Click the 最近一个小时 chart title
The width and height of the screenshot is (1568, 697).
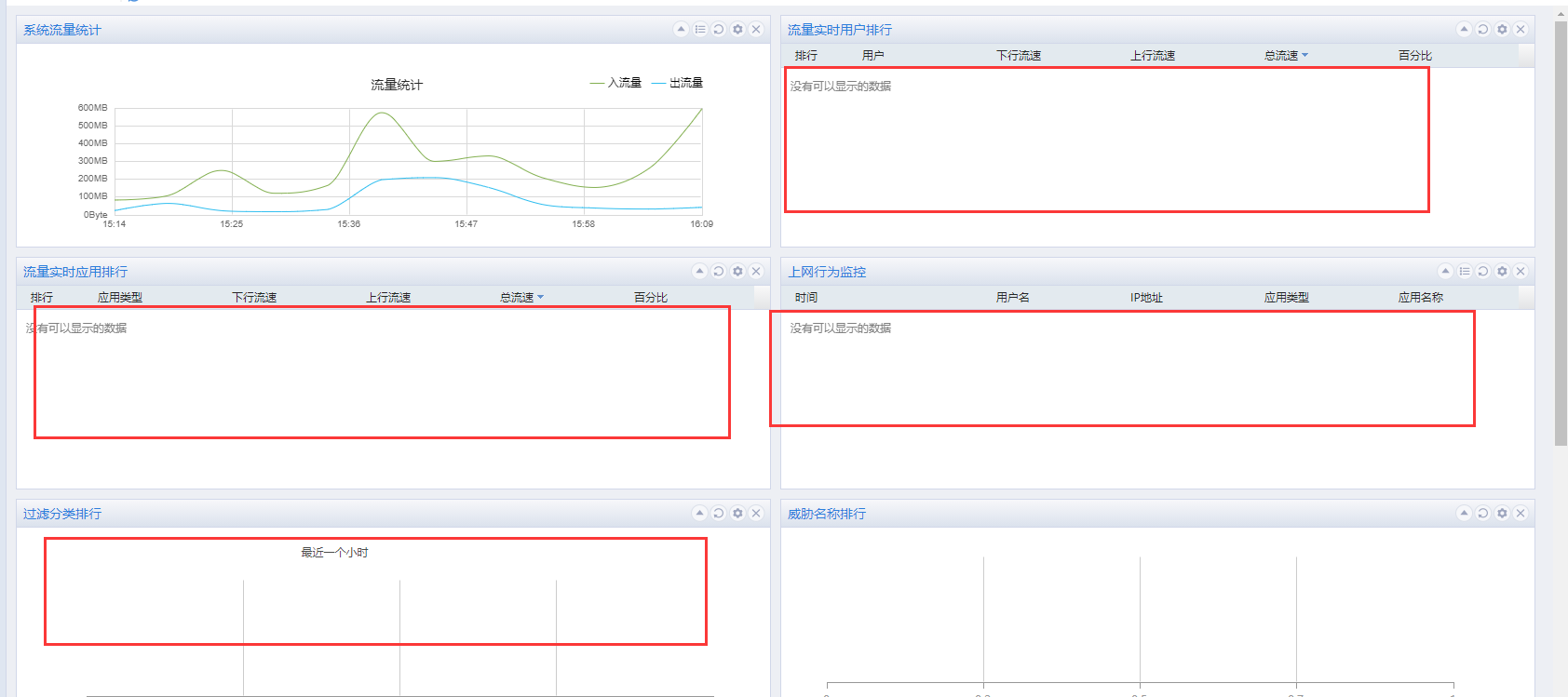[x=334, y=553]
